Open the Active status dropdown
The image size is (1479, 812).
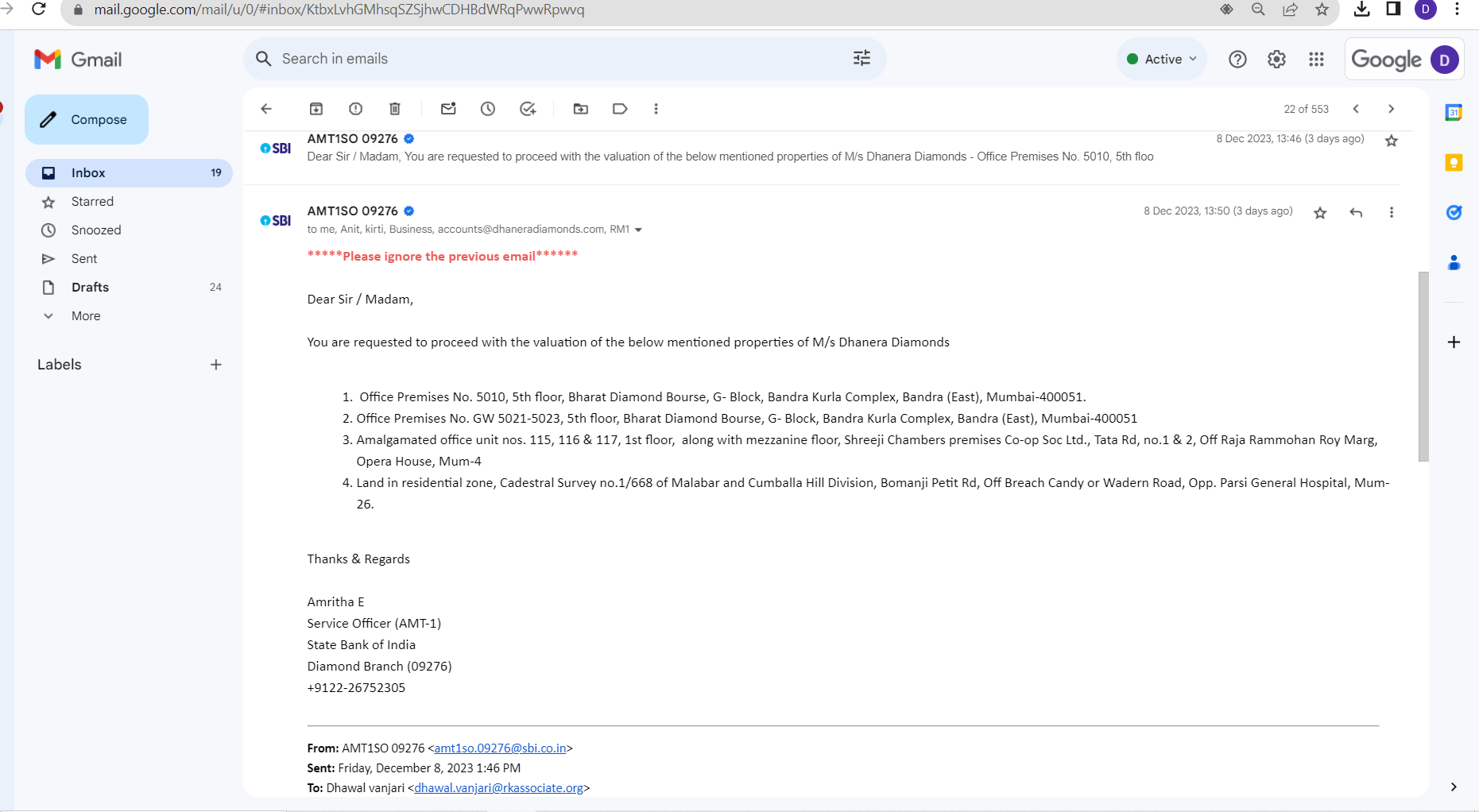point(1162,59)
